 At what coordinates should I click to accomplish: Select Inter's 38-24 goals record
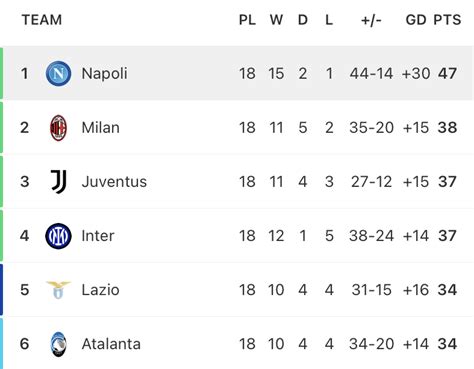pos(371,236)
